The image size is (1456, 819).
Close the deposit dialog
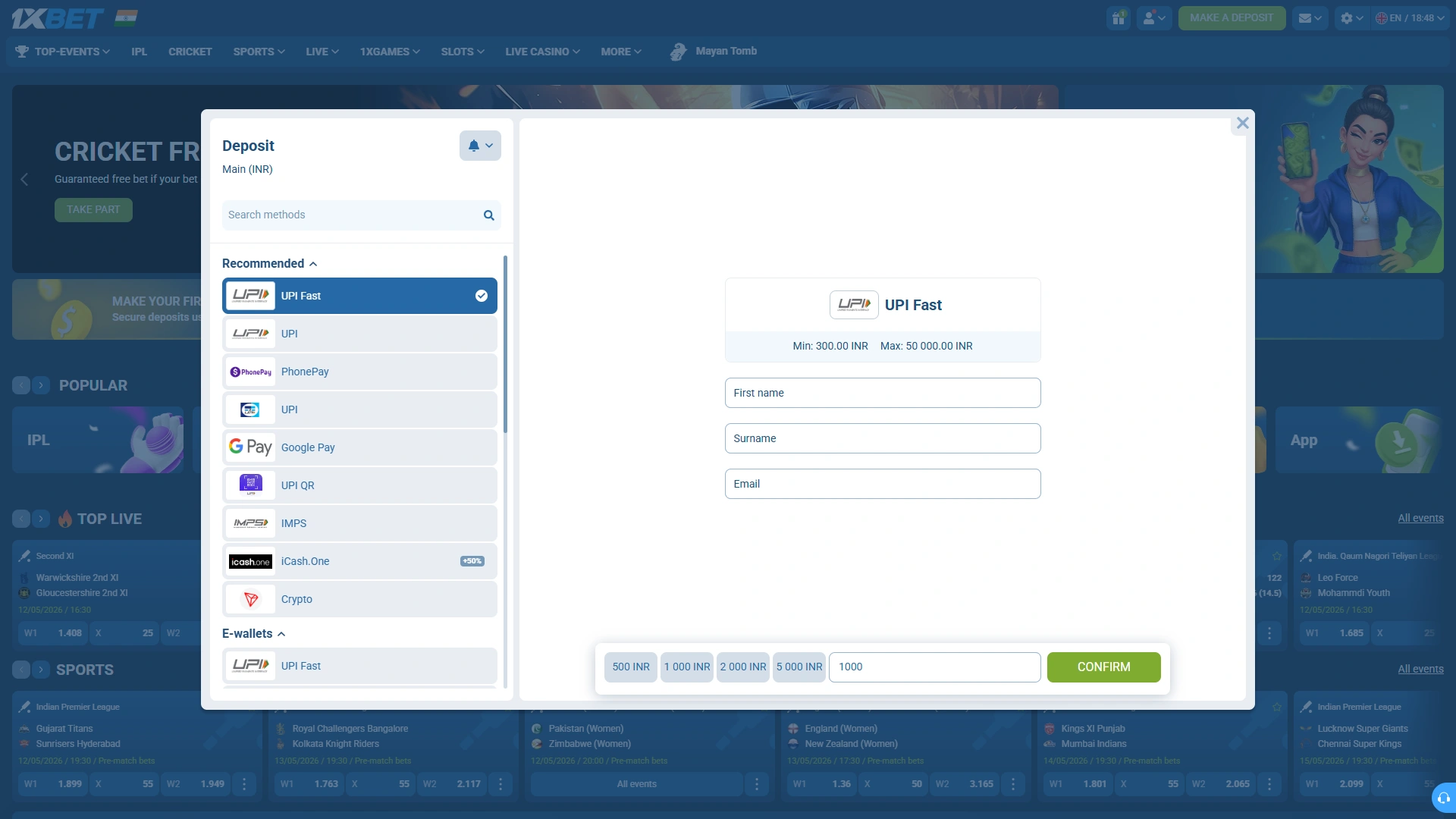(1242, 123)
